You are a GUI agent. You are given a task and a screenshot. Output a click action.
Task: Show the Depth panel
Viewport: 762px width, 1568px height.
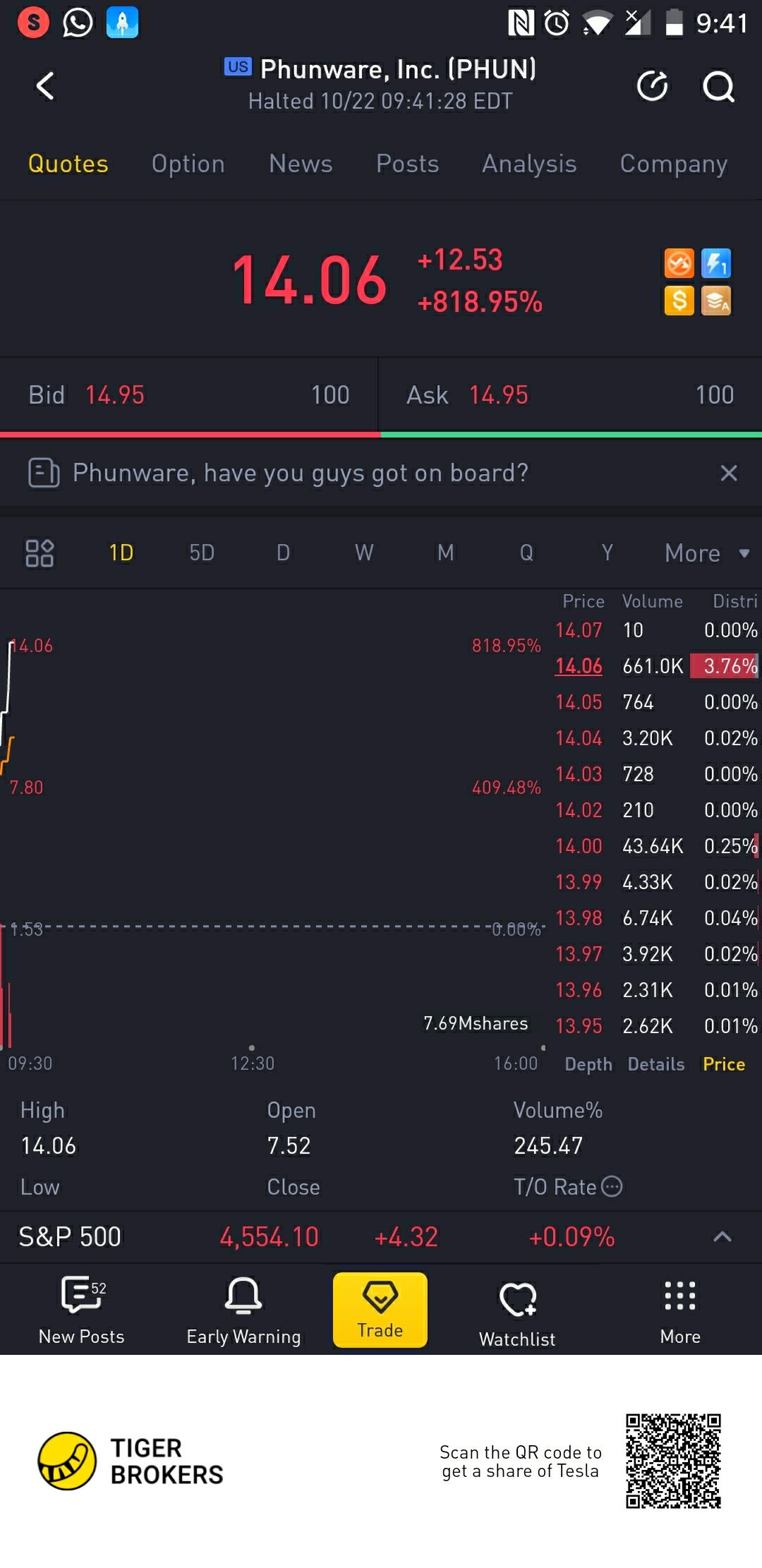(588, 1064)
